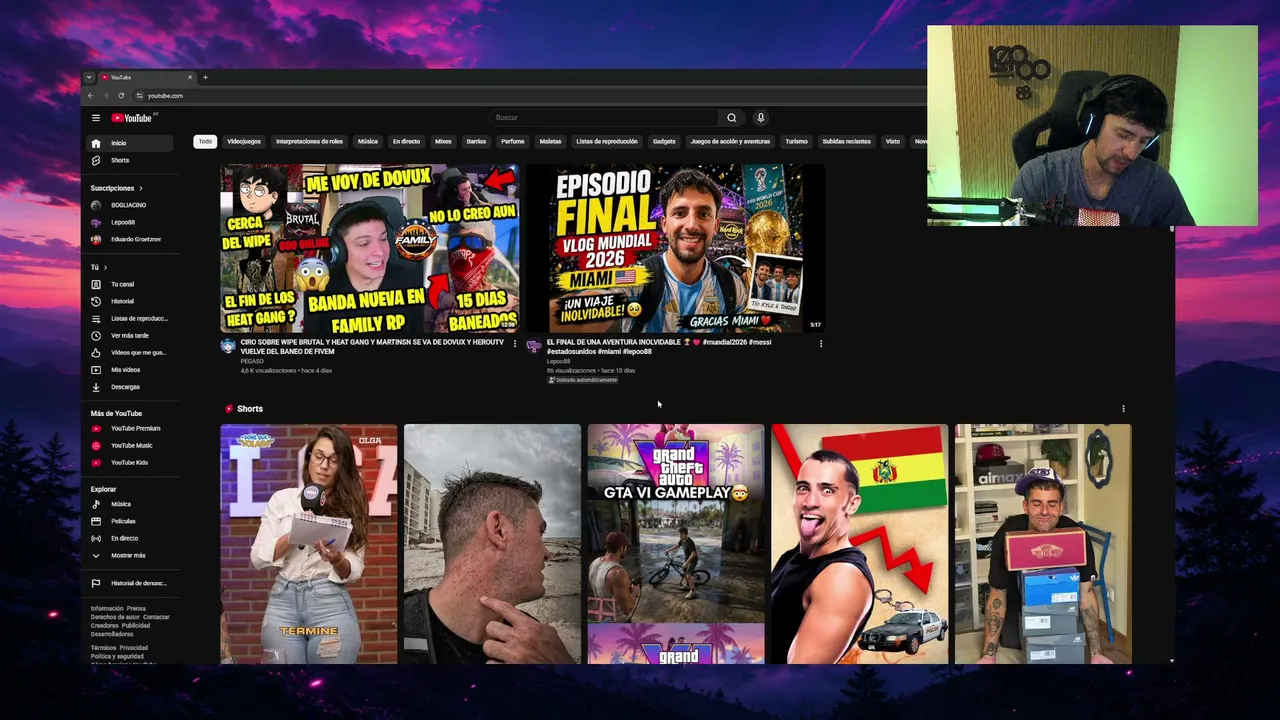
Task: Select the Maletas filter chip
Action: pos(550,141)
